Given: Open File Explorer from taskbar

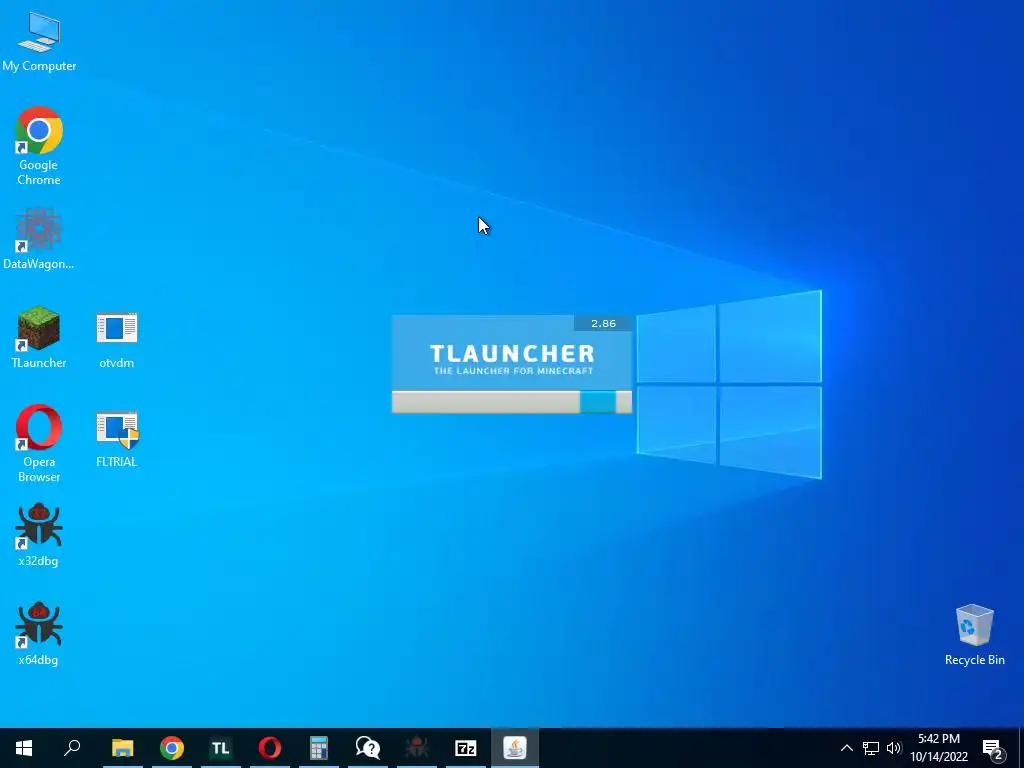Looking at the screenshot, I should click(x=122, y=748).
